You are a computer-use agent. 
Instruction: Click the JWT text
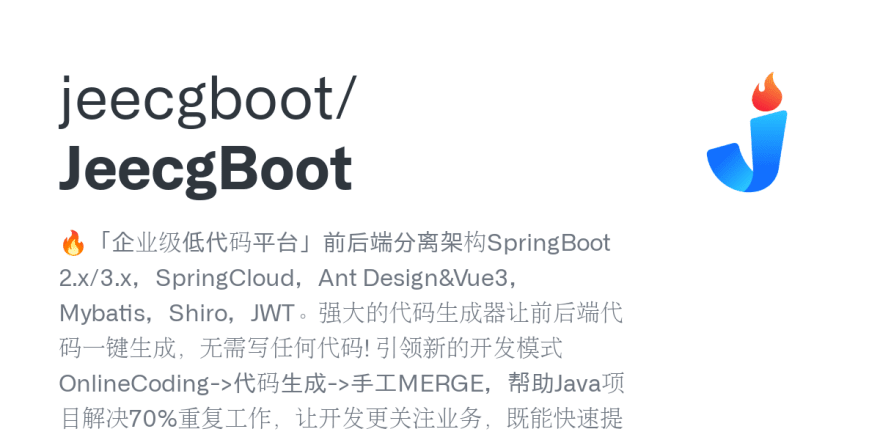[x=272, y=314]
